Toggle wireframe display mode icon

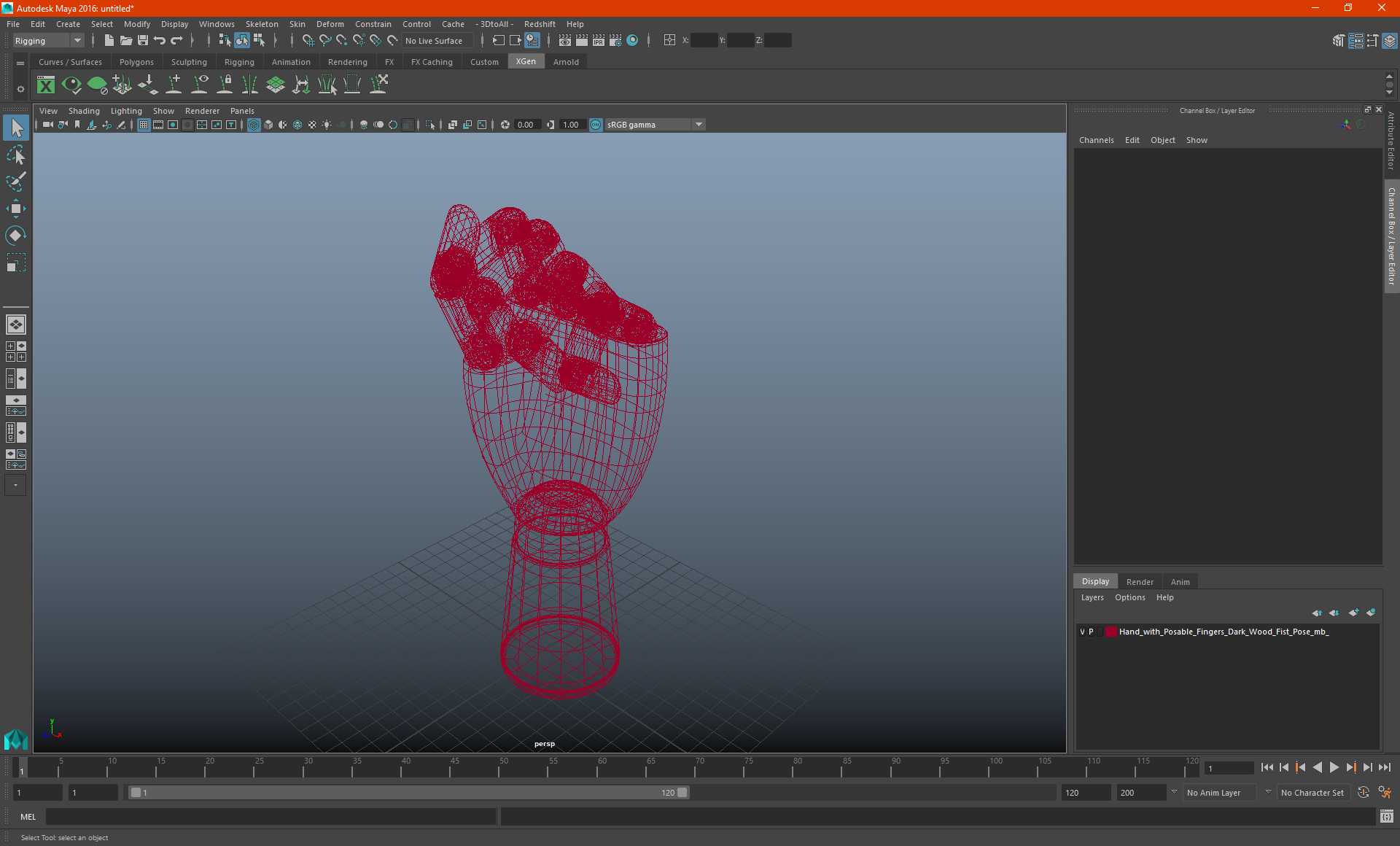[254, 124]
